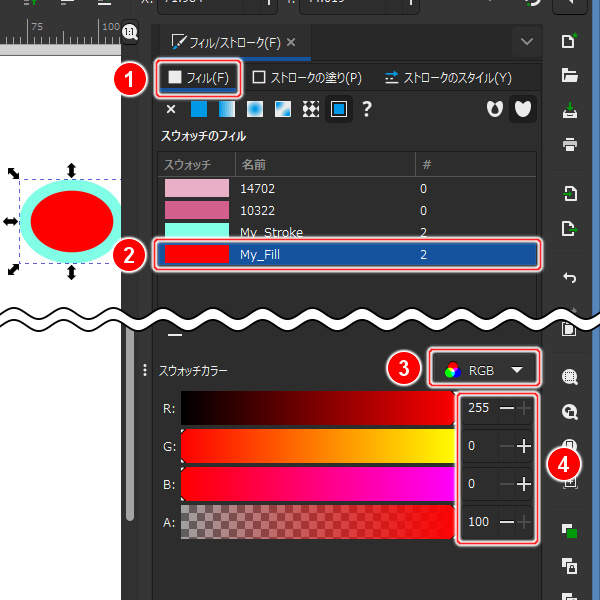This screenshot has height=600, width=600.
Task: Click the save document icon
Action: [569, 110]
